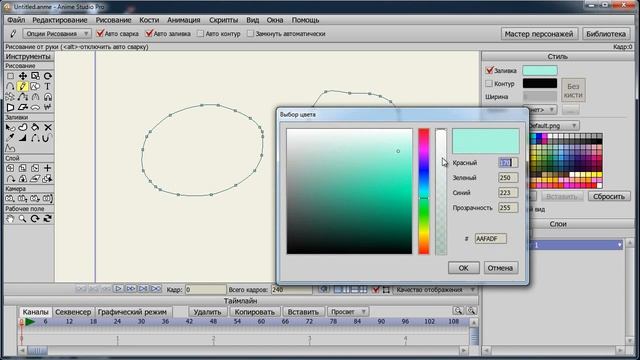Viewport: 640px width, 360px height.
Task: Enable the Авто контур checkbox
Action: pyautogui.click(x=200, y=34)
